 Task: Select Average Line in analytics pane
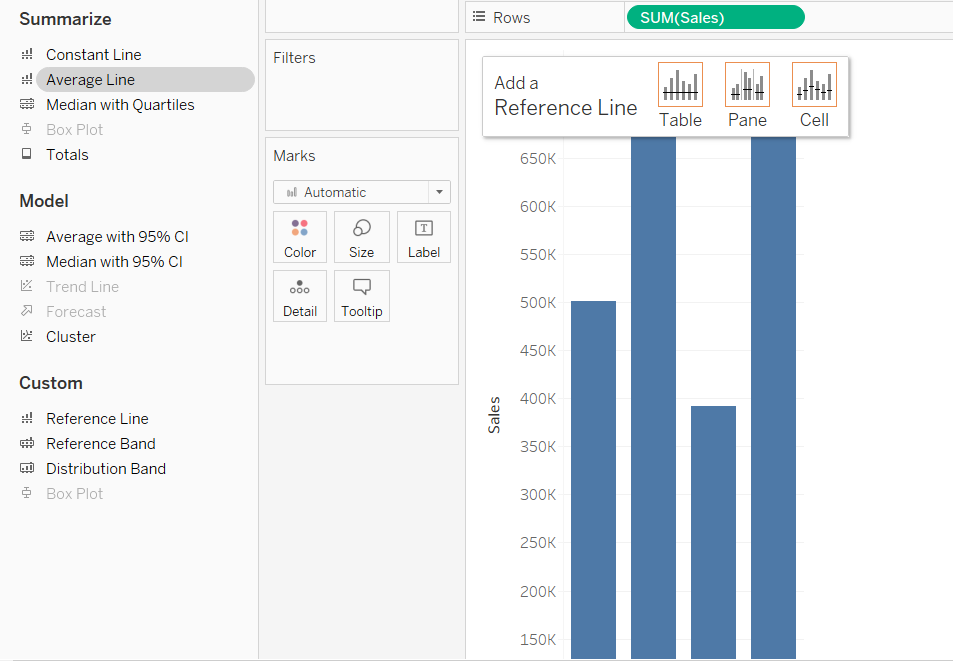tap(90, 80)
